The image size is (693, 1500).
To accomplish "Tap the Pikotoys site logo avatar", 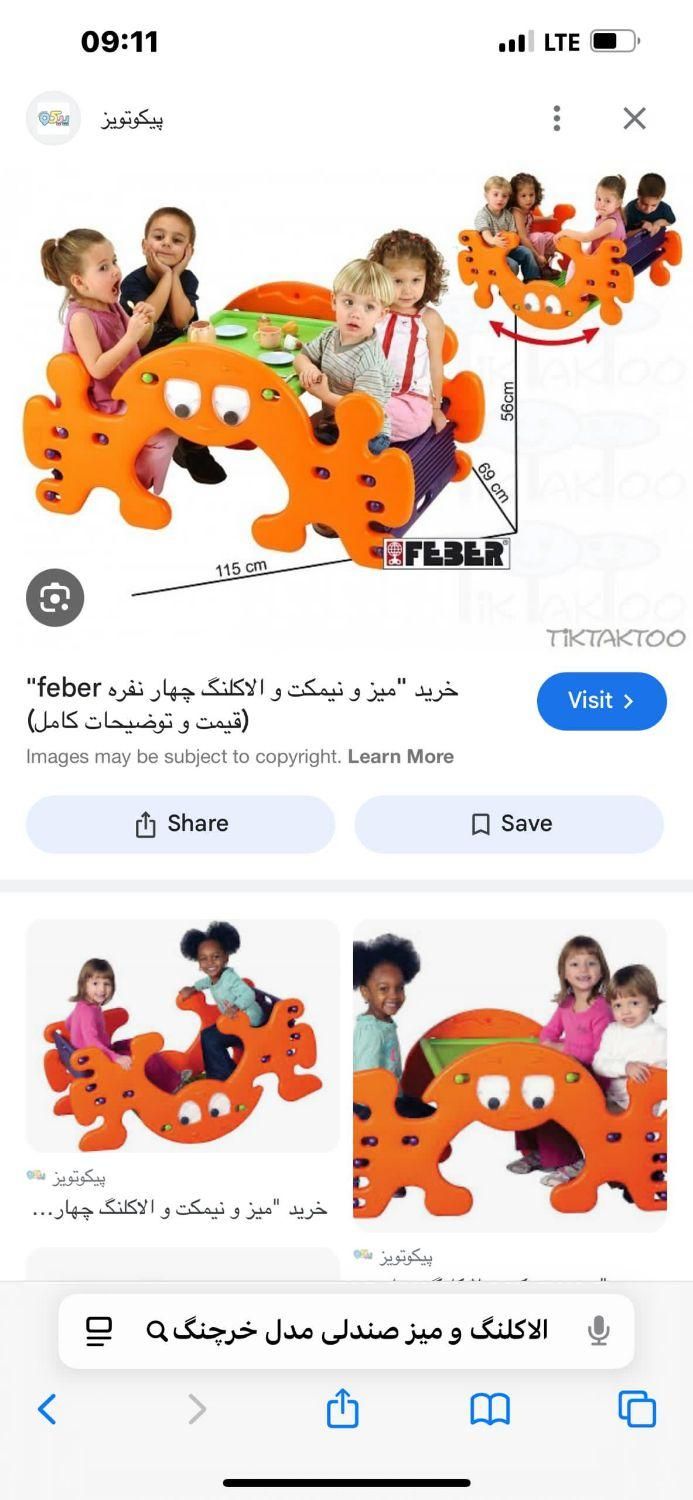I will (53, 118).
